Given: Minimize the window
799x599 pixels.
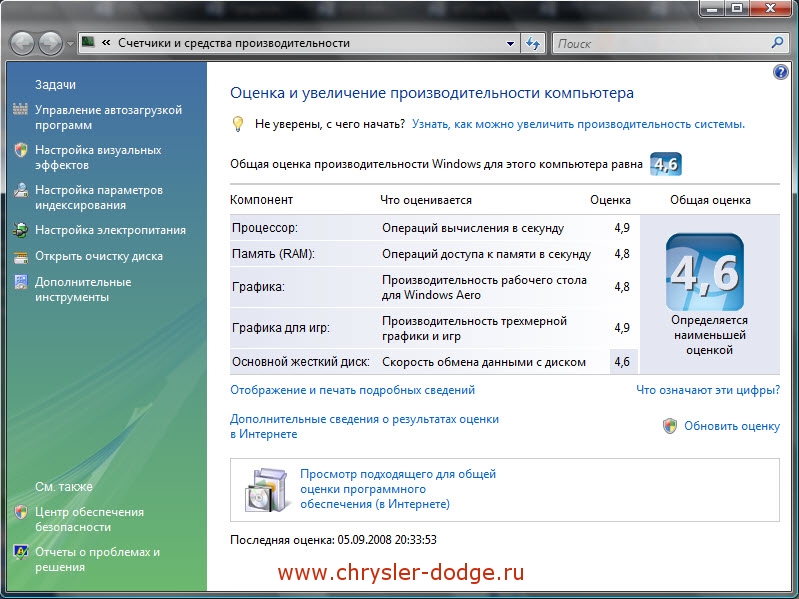Looking at the screenshot, I should point(712,8).
